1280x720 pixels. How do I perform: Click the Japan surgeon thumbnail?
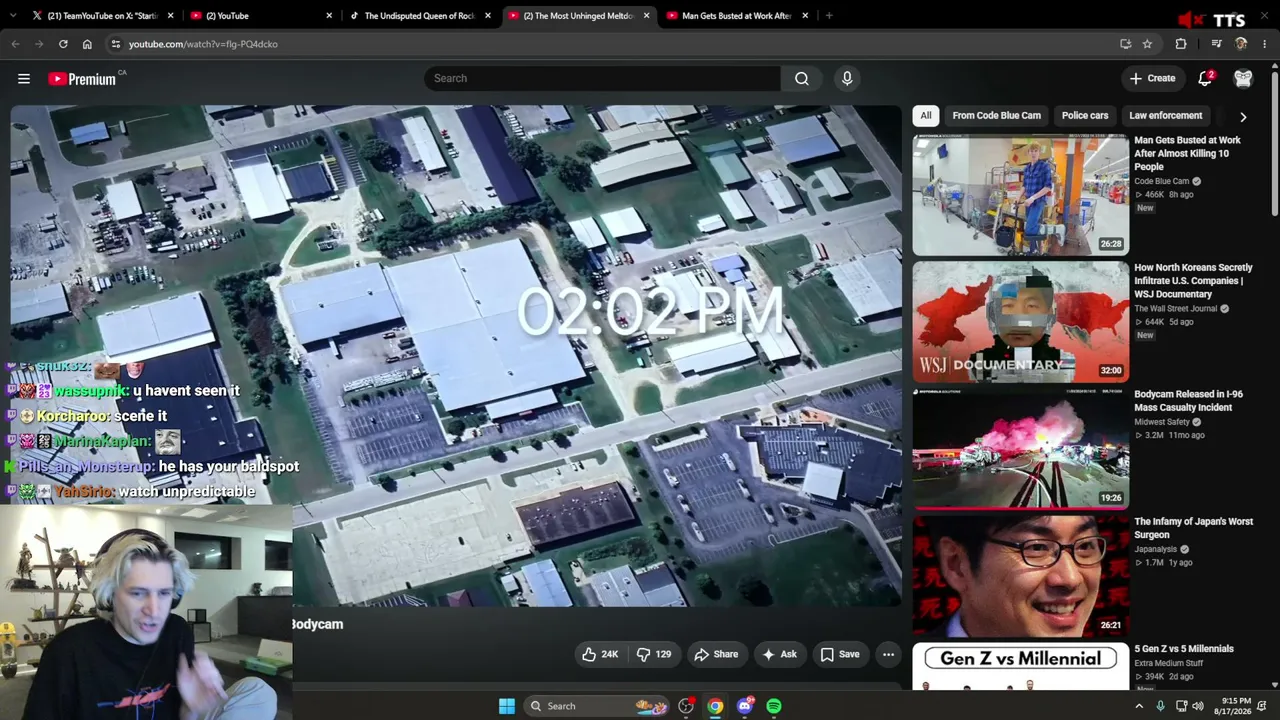1020,575
